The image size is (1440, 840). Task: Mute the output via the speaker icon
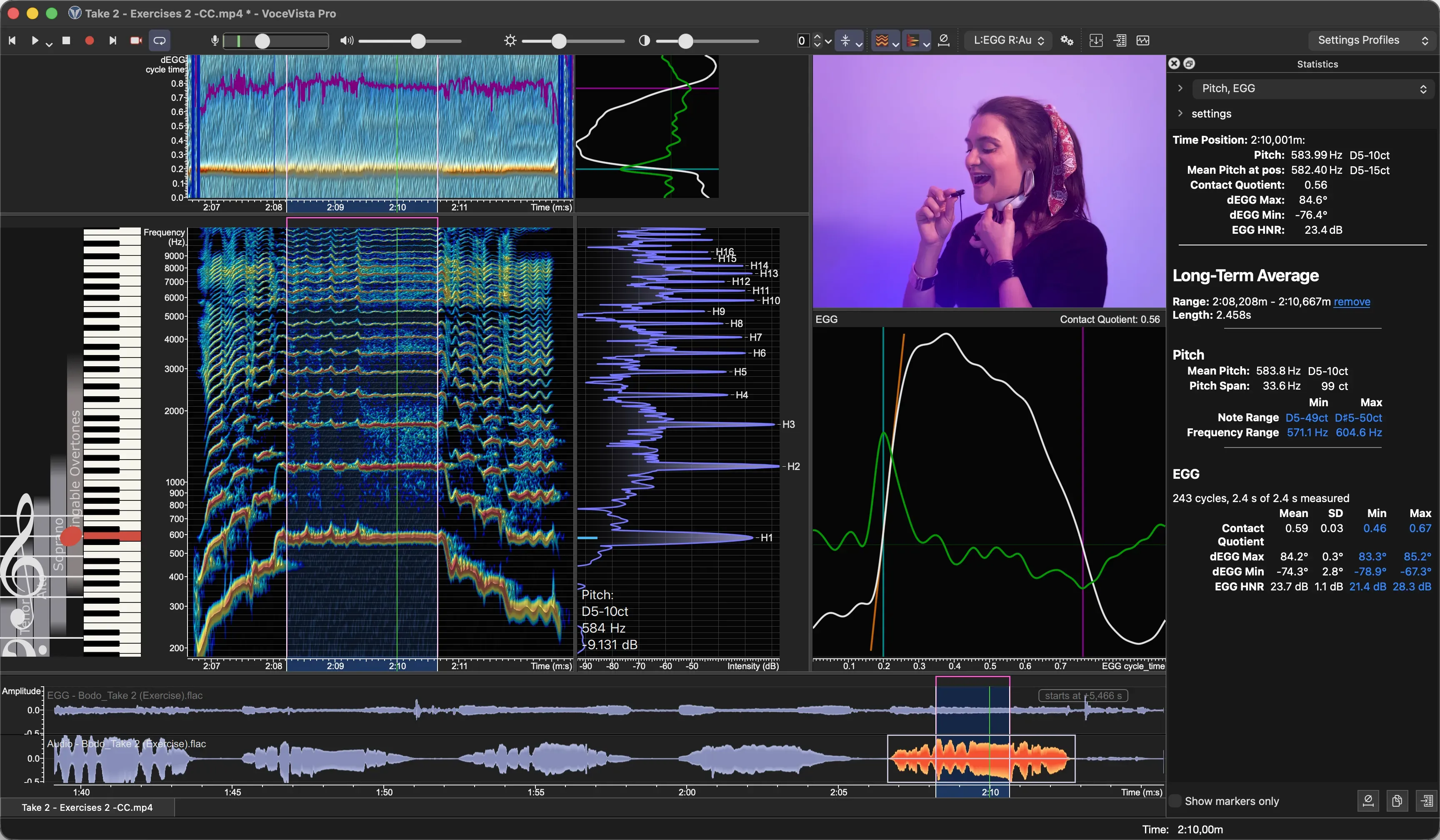tap(346, 40)
